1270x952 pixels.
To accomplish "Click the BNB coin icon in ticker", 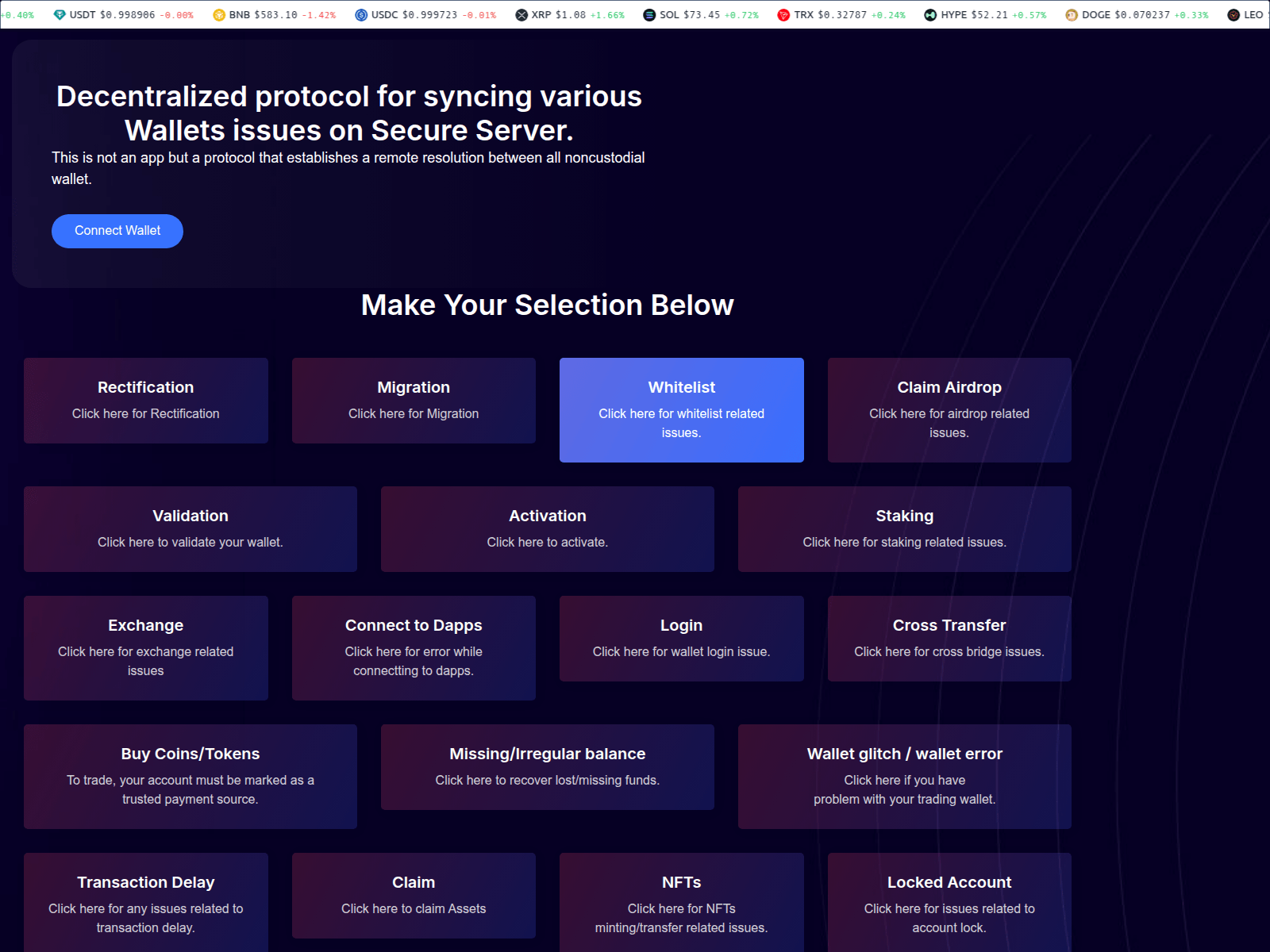I will [219, 15].
